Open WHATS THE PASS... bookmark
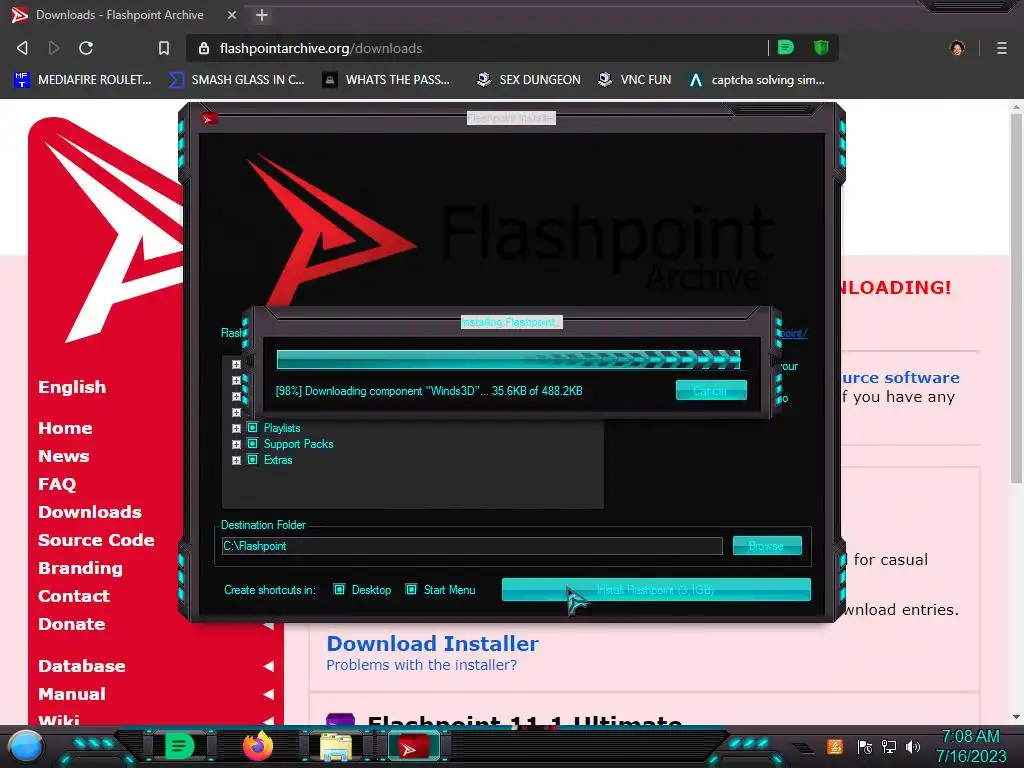This screenshot has height=768, width=1024. [387, 80]
